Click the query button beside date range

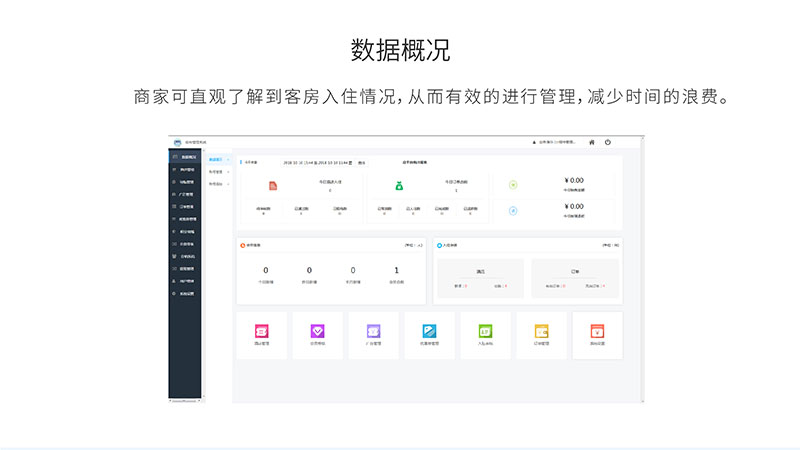[x=362, y=163]
